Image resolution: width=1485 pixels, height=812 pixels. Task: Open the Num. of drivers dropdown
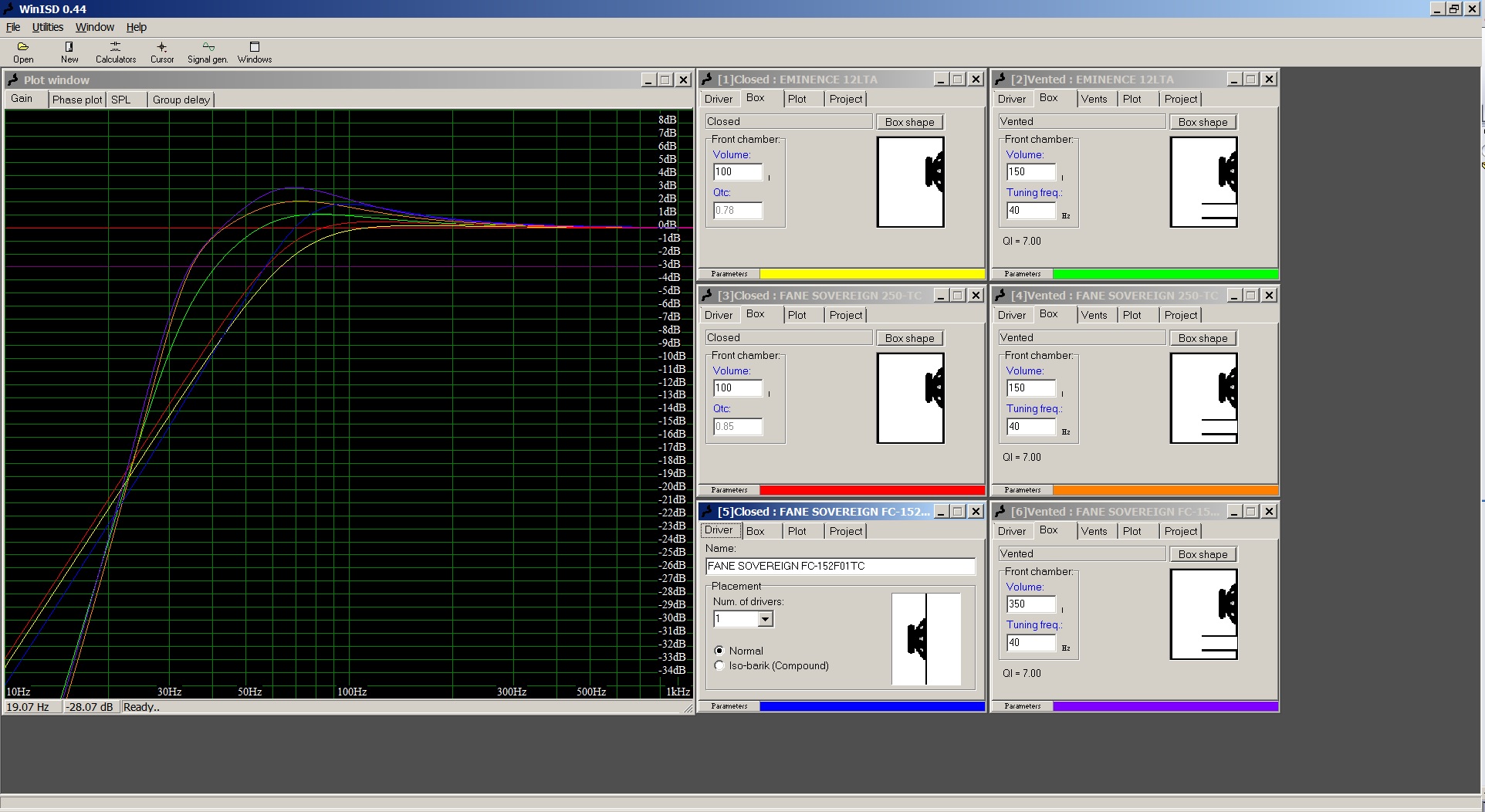pos(765,619)
